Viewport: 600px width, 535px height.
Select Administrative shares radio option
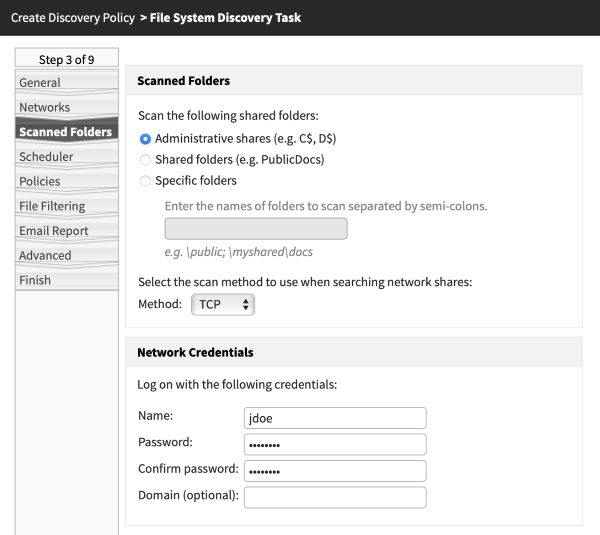click(146, 138)
